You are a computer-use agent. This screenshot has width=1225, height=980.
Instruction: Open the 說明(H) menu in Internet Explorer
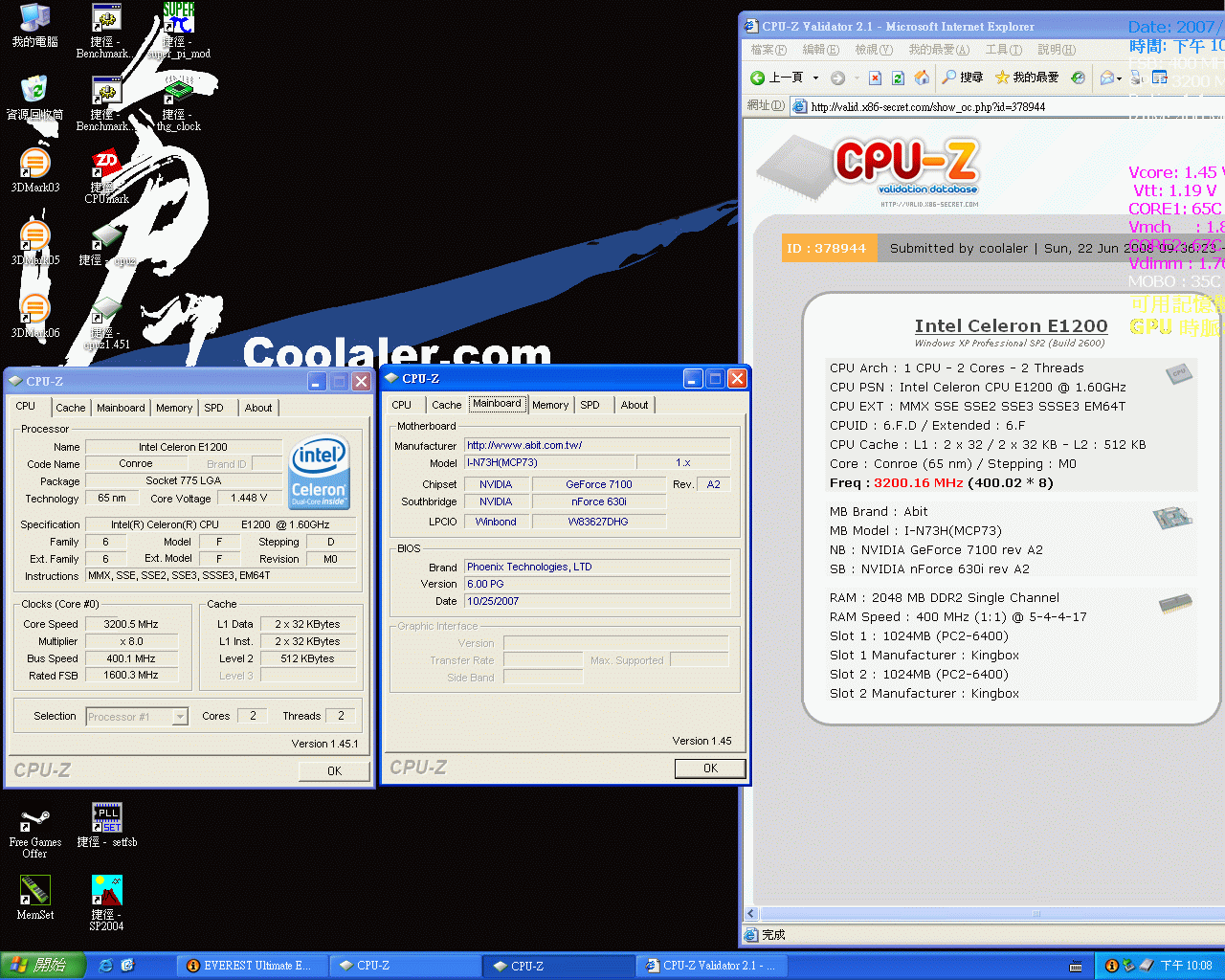(x=1057, y=50)
